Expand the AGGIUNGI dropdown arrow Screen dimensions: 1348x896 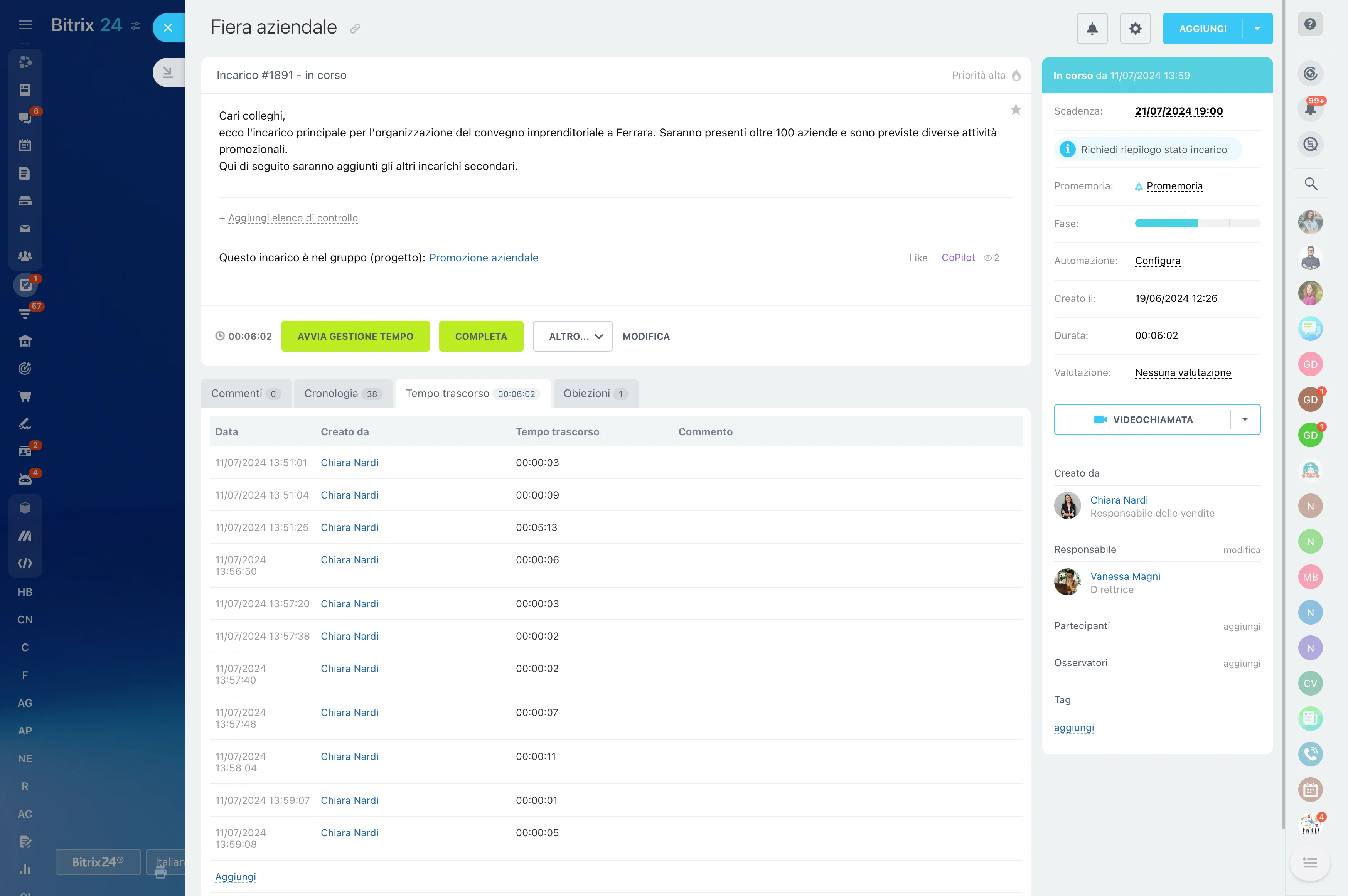click(1257, 29)
